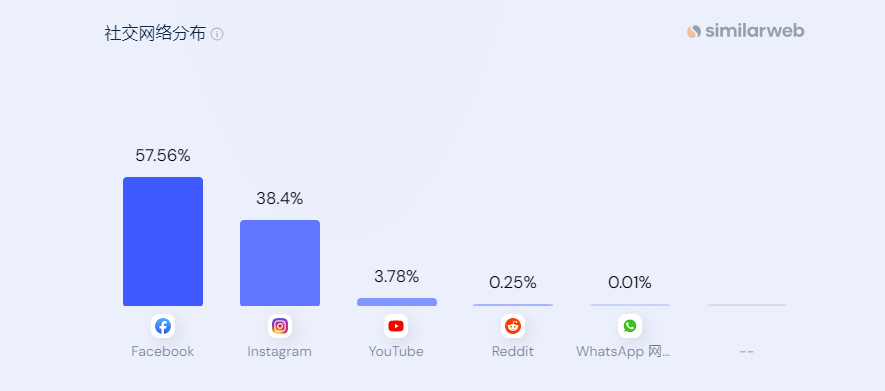Click the YouTube text label
The height and width of the screenshot is (391, 885).
coord(396,352)
